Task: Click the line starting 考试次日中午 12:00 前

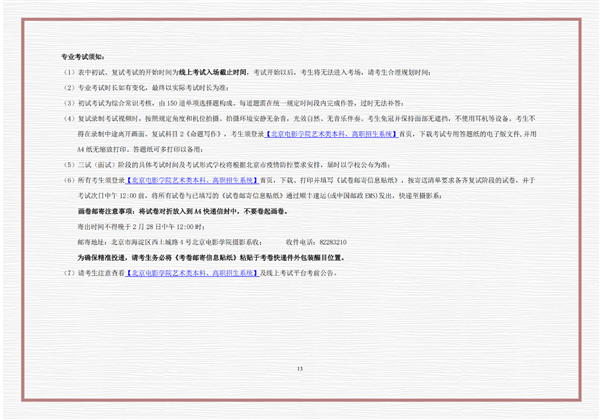Action: coord(260,196)
